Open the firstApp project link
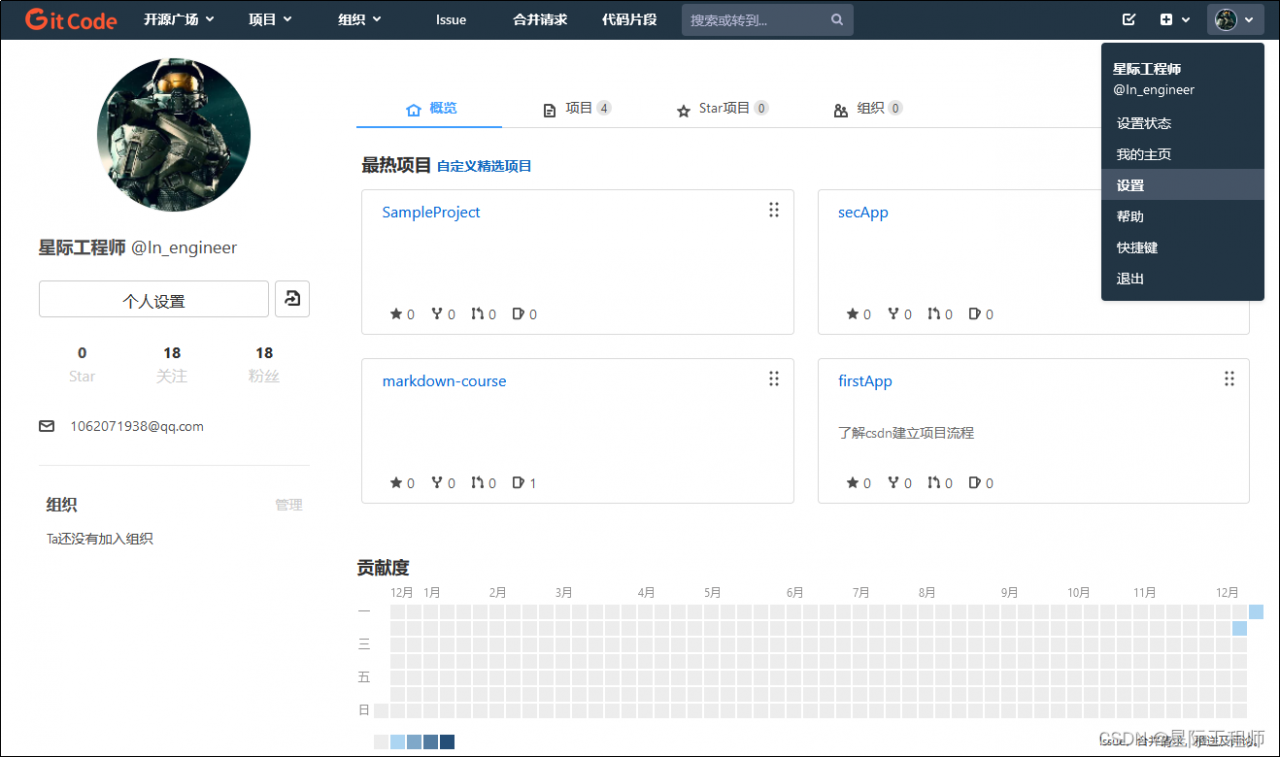The image size is (1280, 757). (x=865, y=381)
